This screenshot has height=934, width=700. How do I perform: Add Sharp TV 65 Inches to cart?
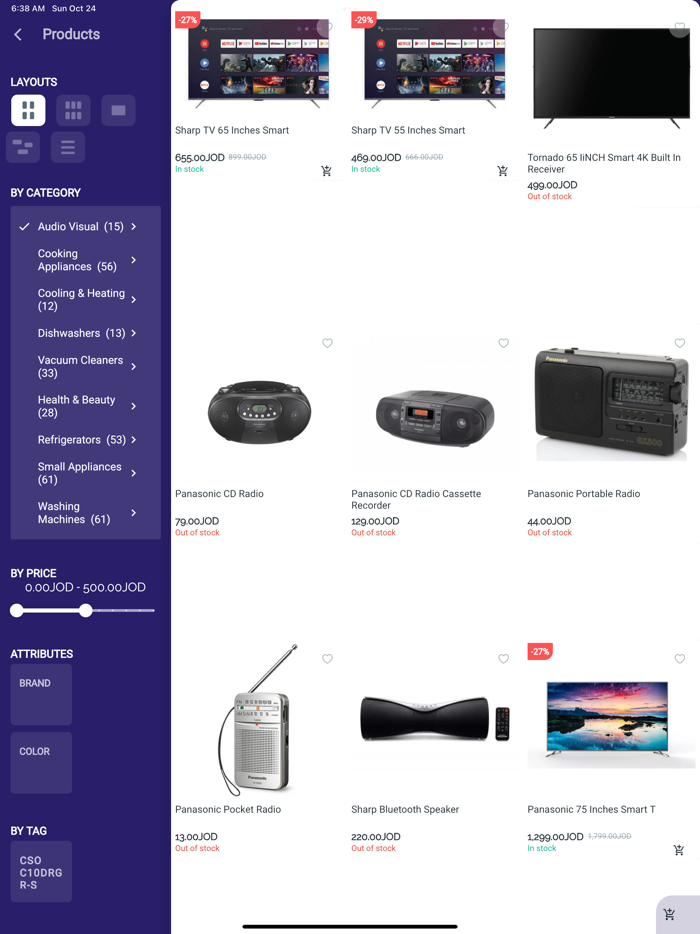pyautogui.click(x=326, y=171)
